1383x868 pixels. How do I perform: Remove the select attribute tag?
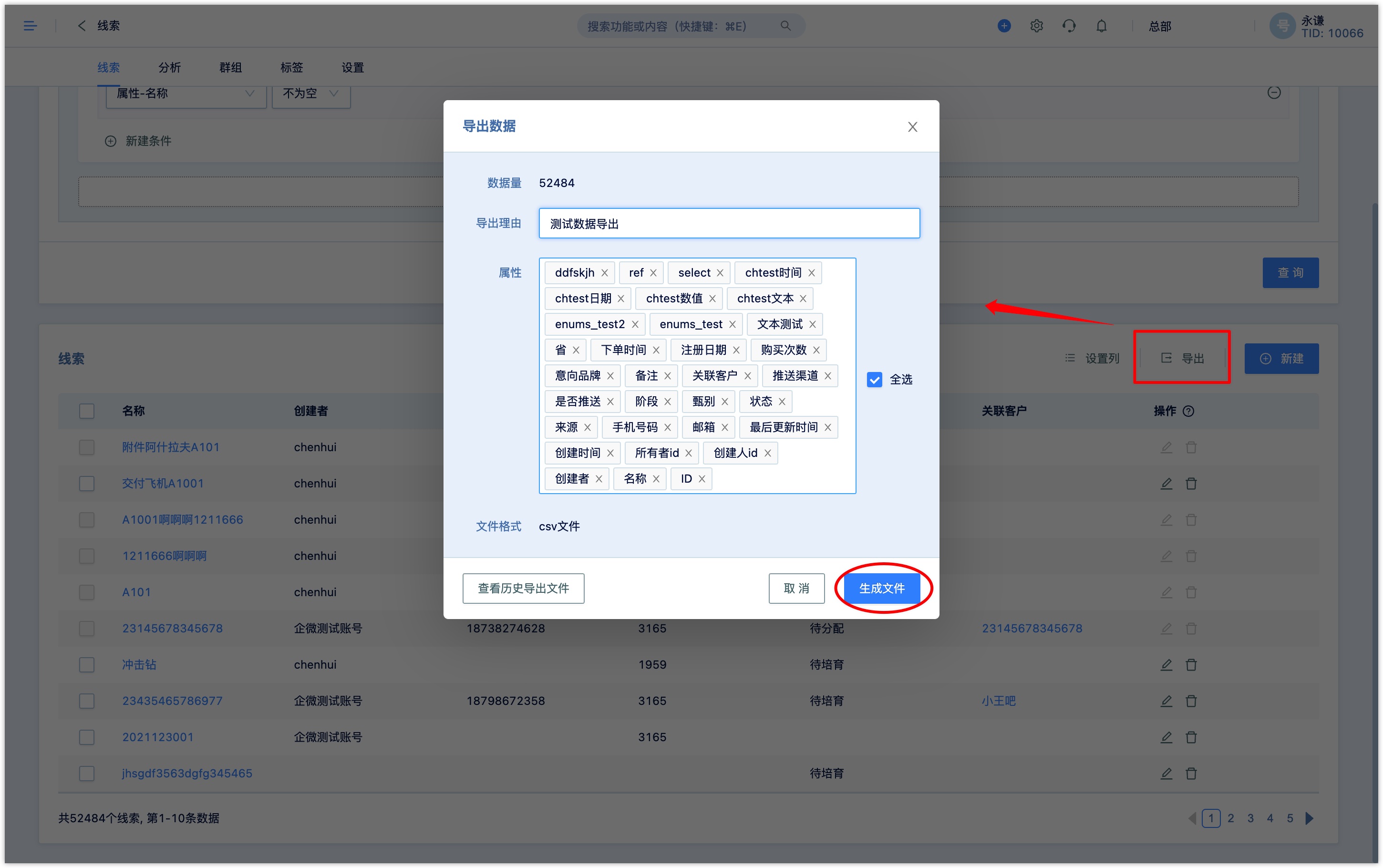[720, 273]
